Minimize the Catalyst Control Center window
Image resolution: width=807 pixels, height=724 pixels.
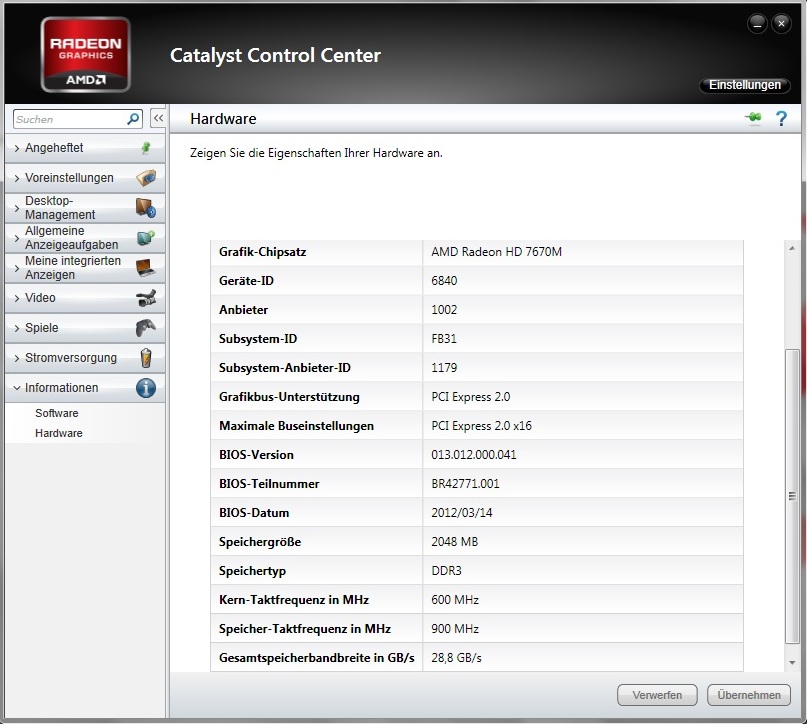[757, 24]
